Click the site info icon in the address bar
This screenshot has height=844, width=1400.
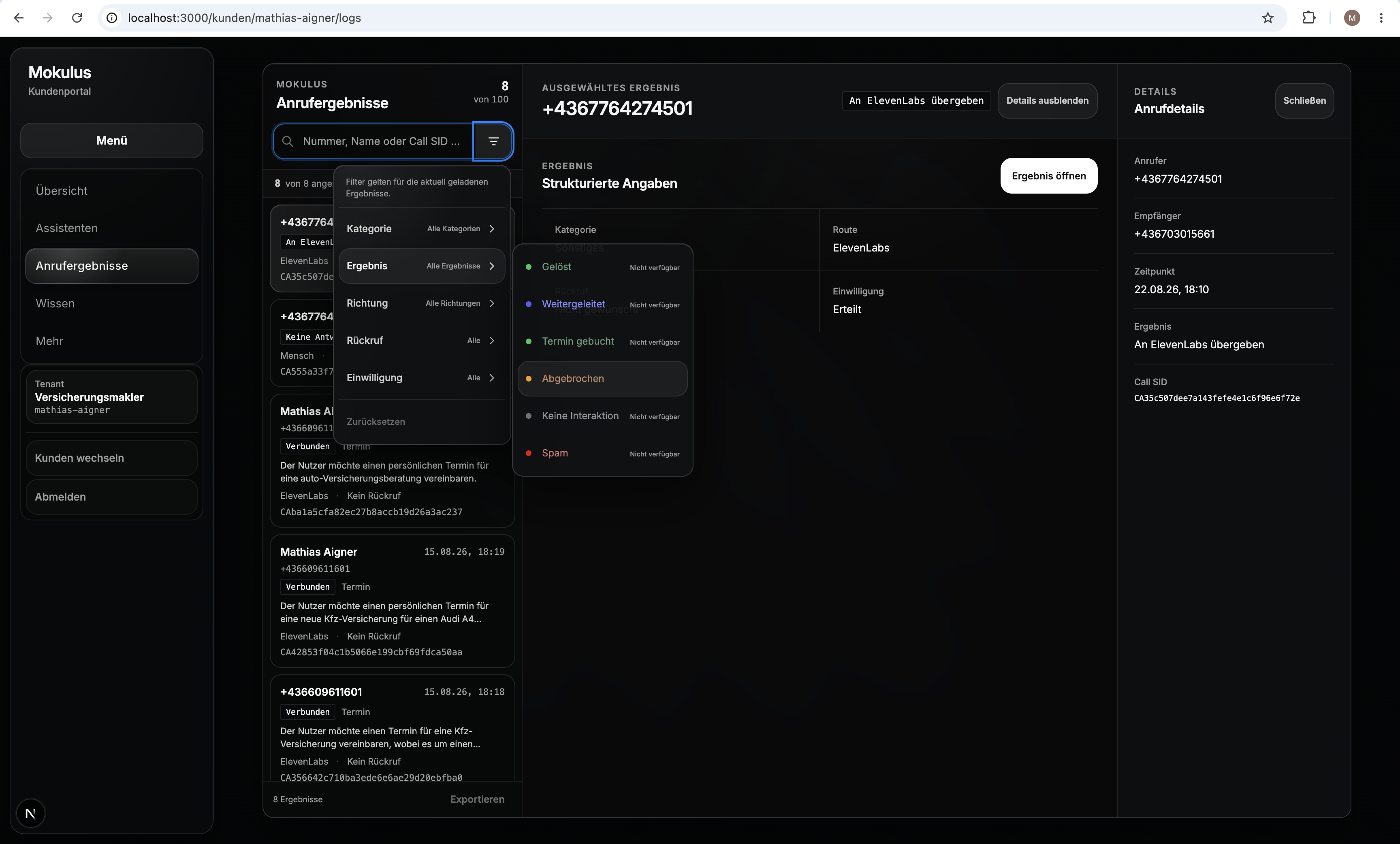tap(112, 17)
